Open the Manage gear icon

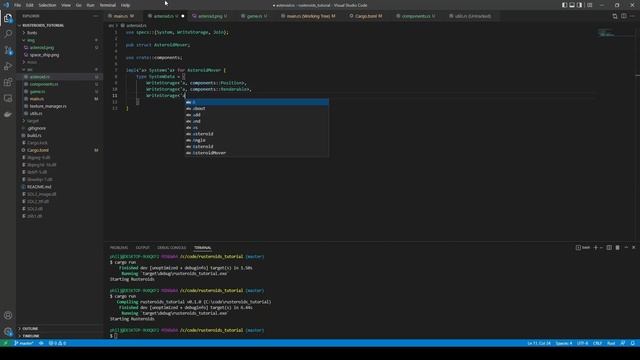(8, 331)
